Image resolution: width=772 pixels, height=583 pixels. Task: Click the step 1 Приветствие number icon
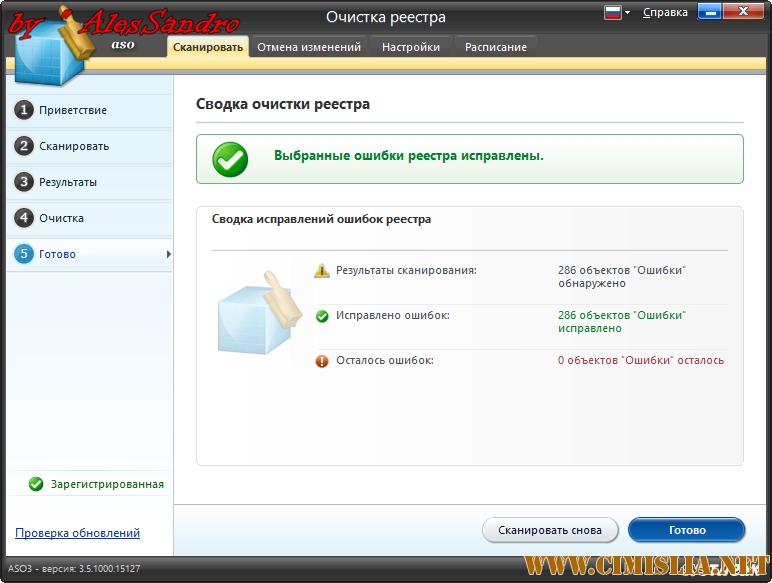coord(23,110)
